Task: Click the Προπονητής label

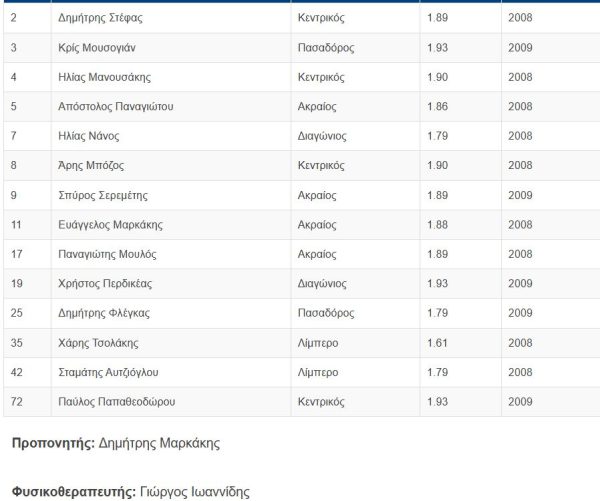Action: (x=53, y=443)
